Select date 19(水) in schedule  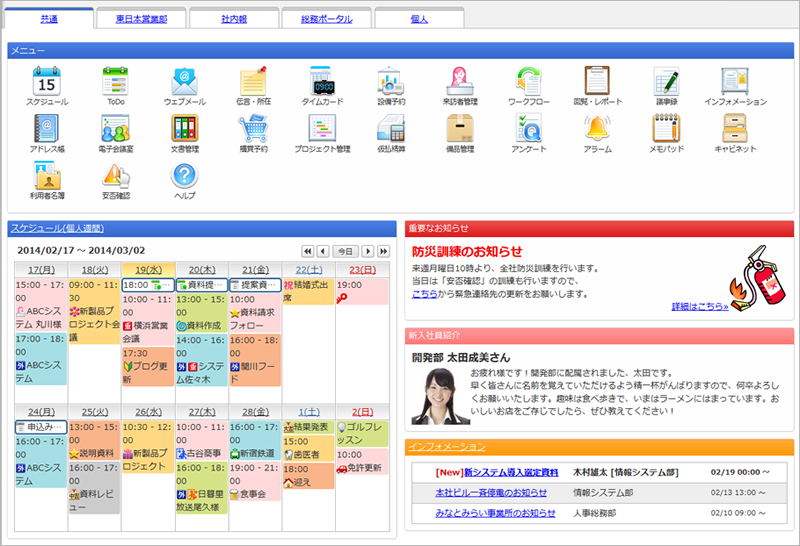click(x=148, y=270)
